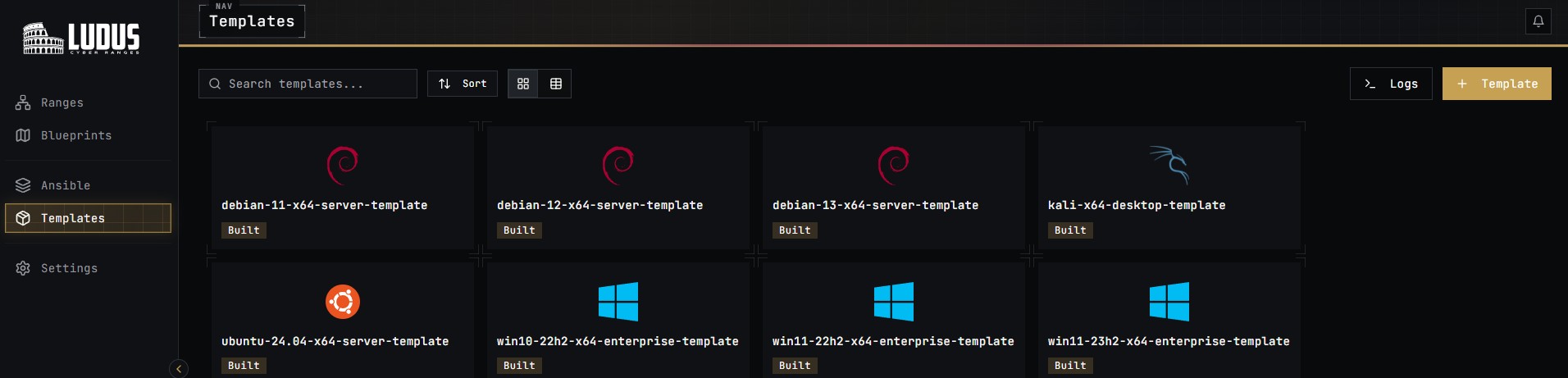Click the Debian logo on debian-13 card
This screenshot has width=1568, height=378.
point(894,166)
